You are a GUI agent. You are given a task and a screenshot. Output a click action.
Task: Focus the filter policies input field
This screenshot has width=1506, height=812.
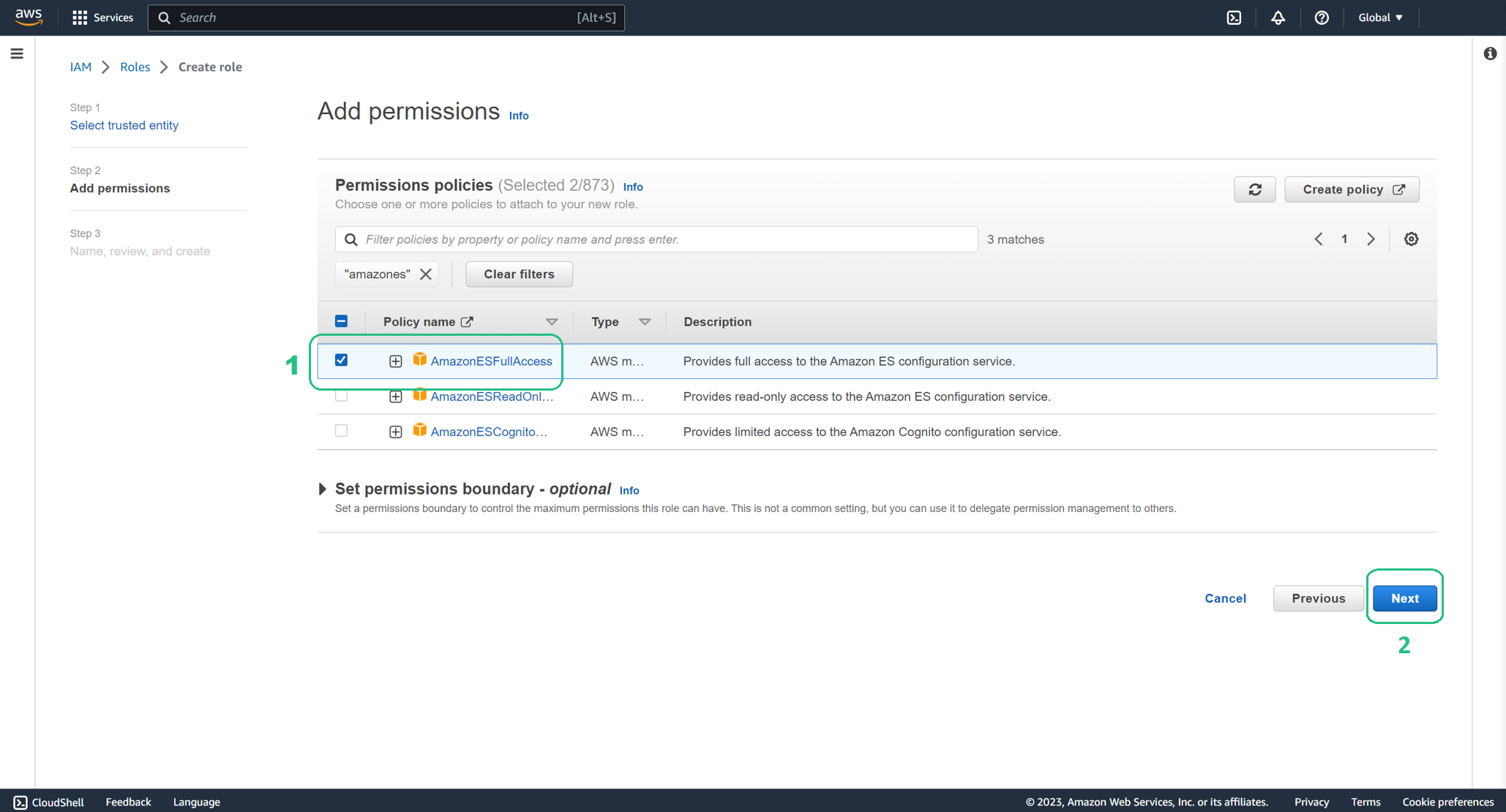656,239
